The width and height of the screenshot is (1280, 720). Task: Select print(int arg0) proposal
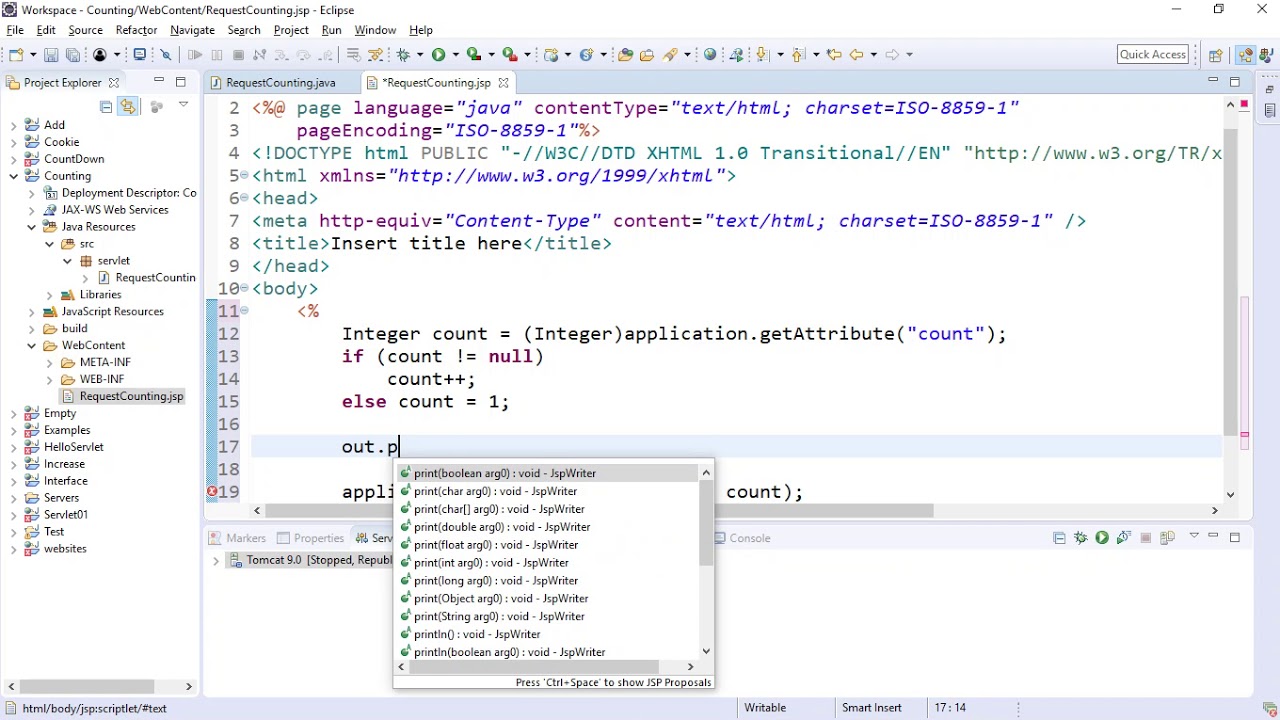tap(491, 563)
